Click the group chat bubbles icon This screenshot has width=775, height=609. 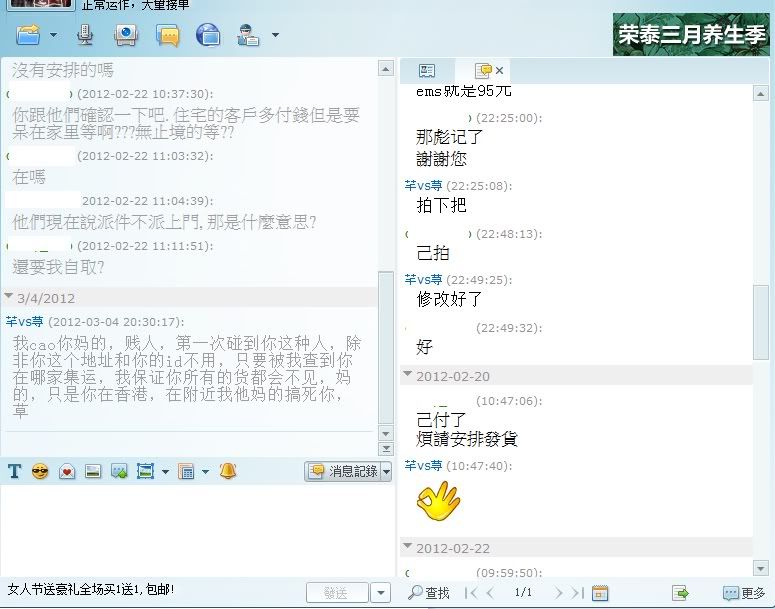[x=168, y=37]
